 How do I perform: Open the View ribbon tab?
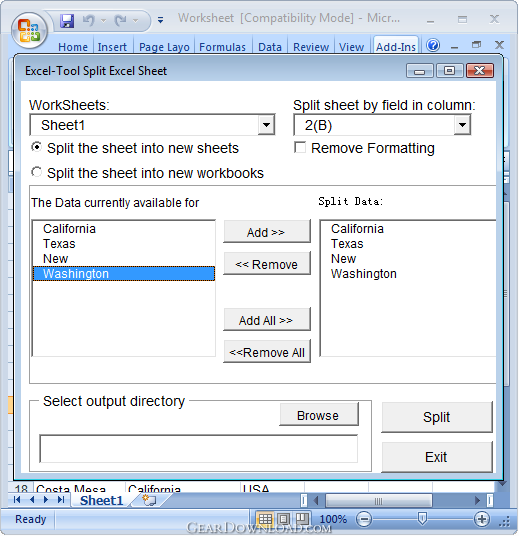pos(351,47)
